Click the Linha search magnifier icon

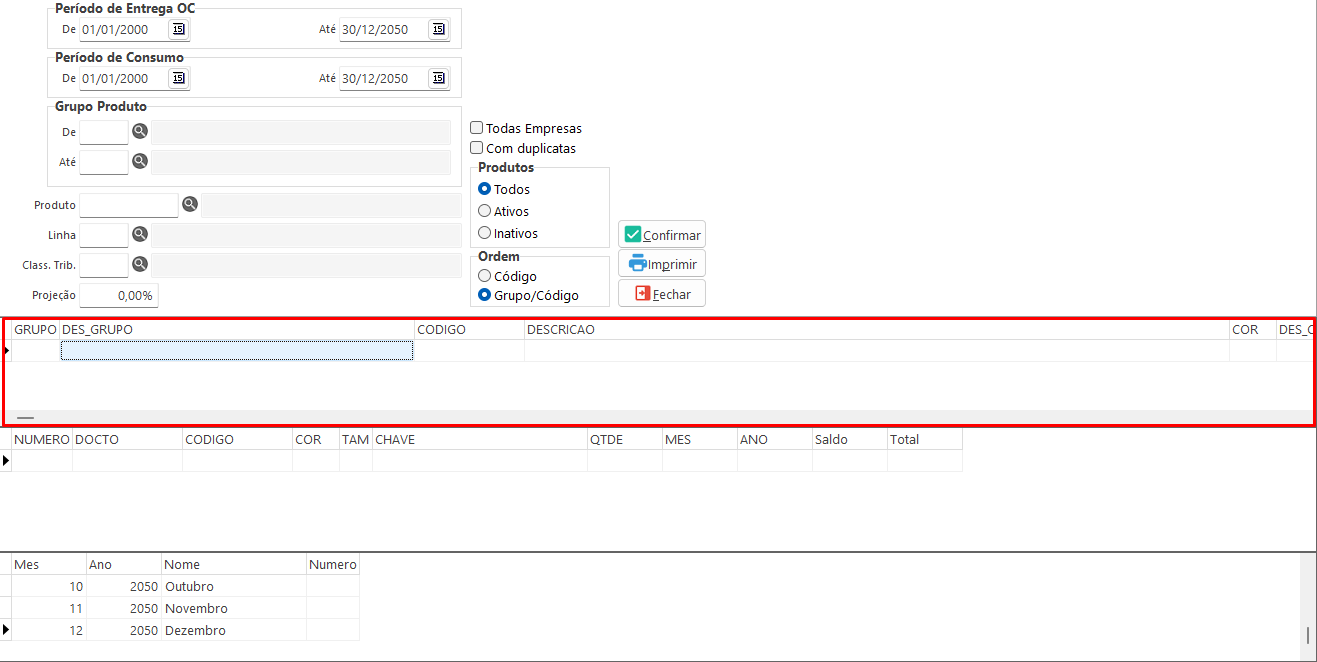[140, 235]
